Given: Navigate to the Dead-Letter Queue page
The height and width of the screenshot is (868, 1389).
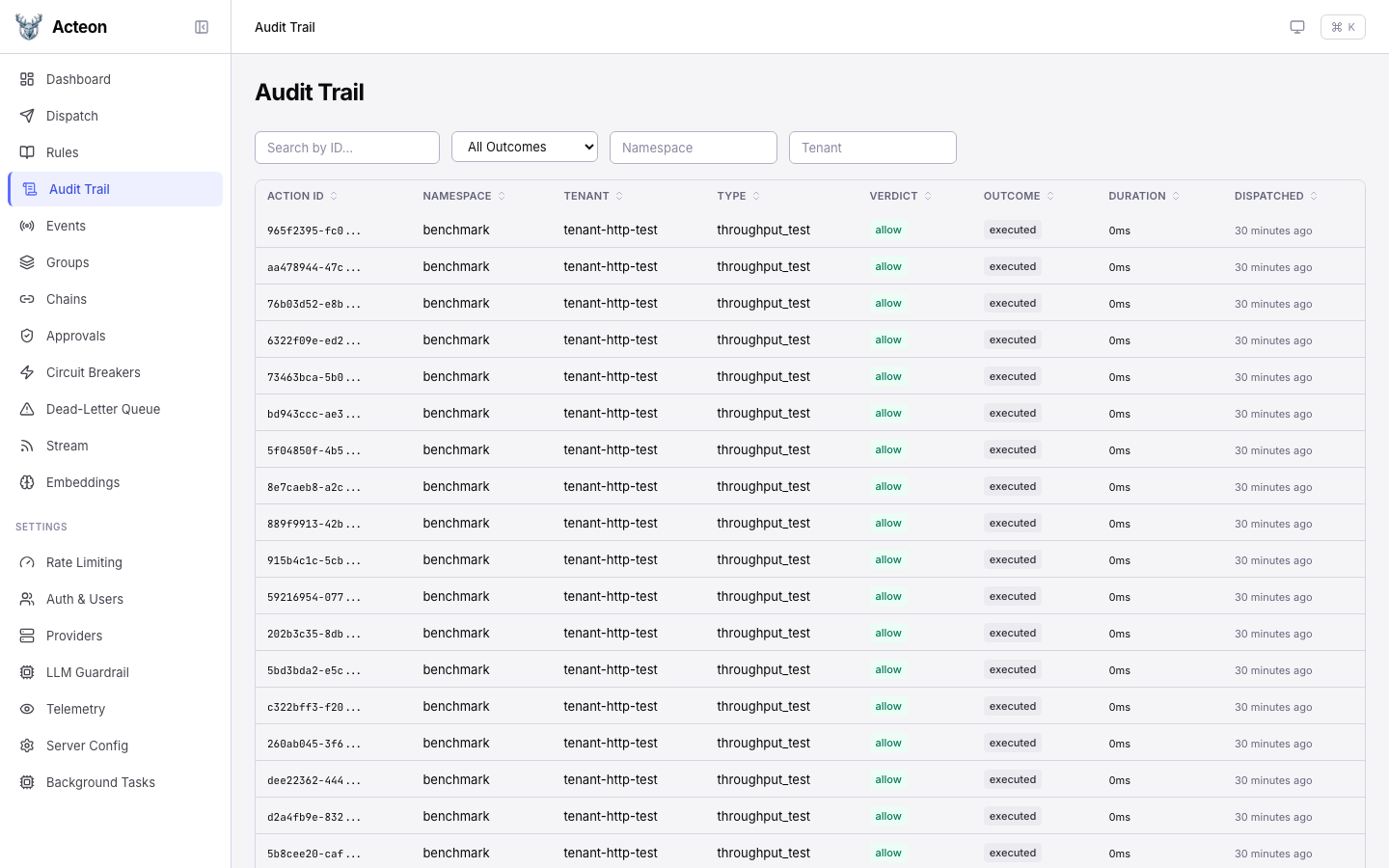Looking at the screenshot, I should pyautogui.click(x=102, y=409).
